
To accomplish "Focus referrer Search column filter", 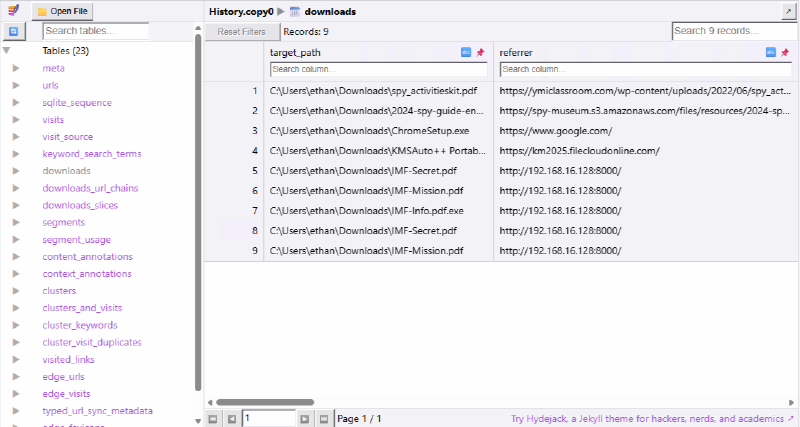I will 645,69.
